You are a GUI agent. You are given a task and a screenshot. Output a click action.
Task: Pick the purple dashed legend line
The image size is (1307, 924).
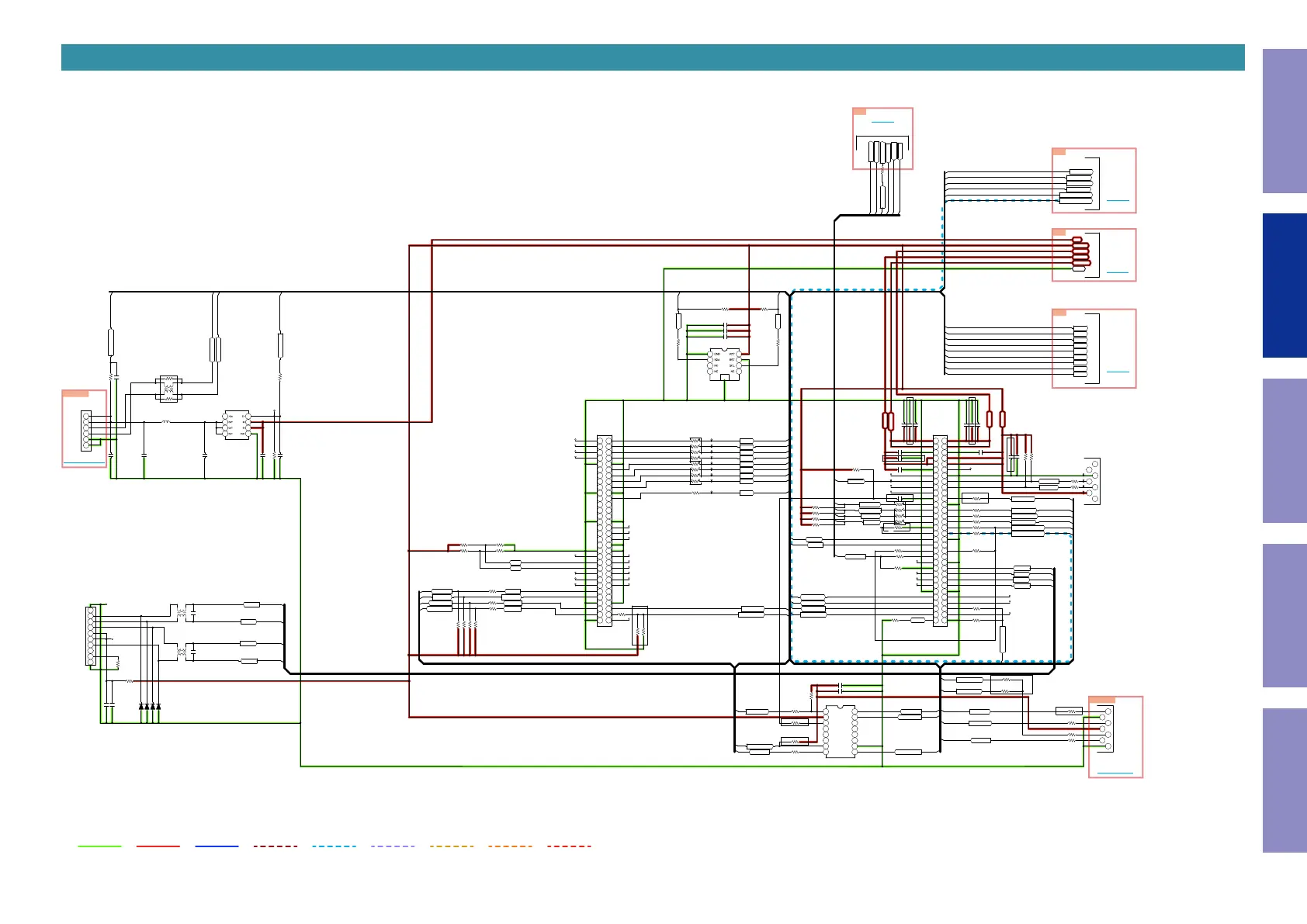[x=393, y=846]
